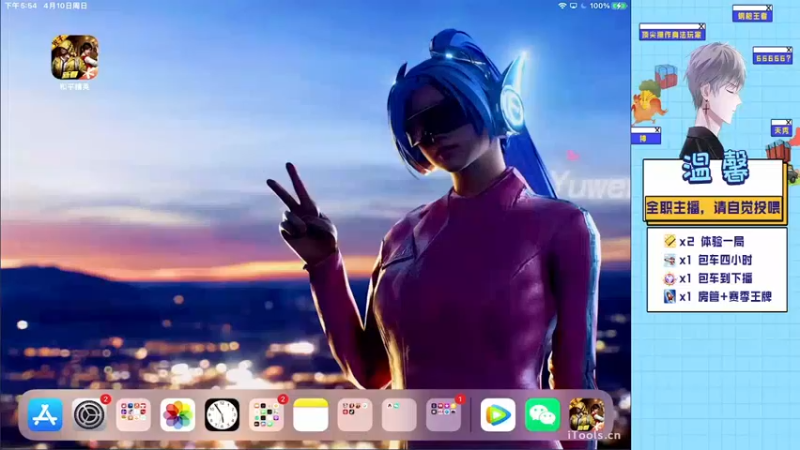Screen dimensions: 800x450
Task: Click the gift icon beside 包车到下播
Action: click(669, 279)
